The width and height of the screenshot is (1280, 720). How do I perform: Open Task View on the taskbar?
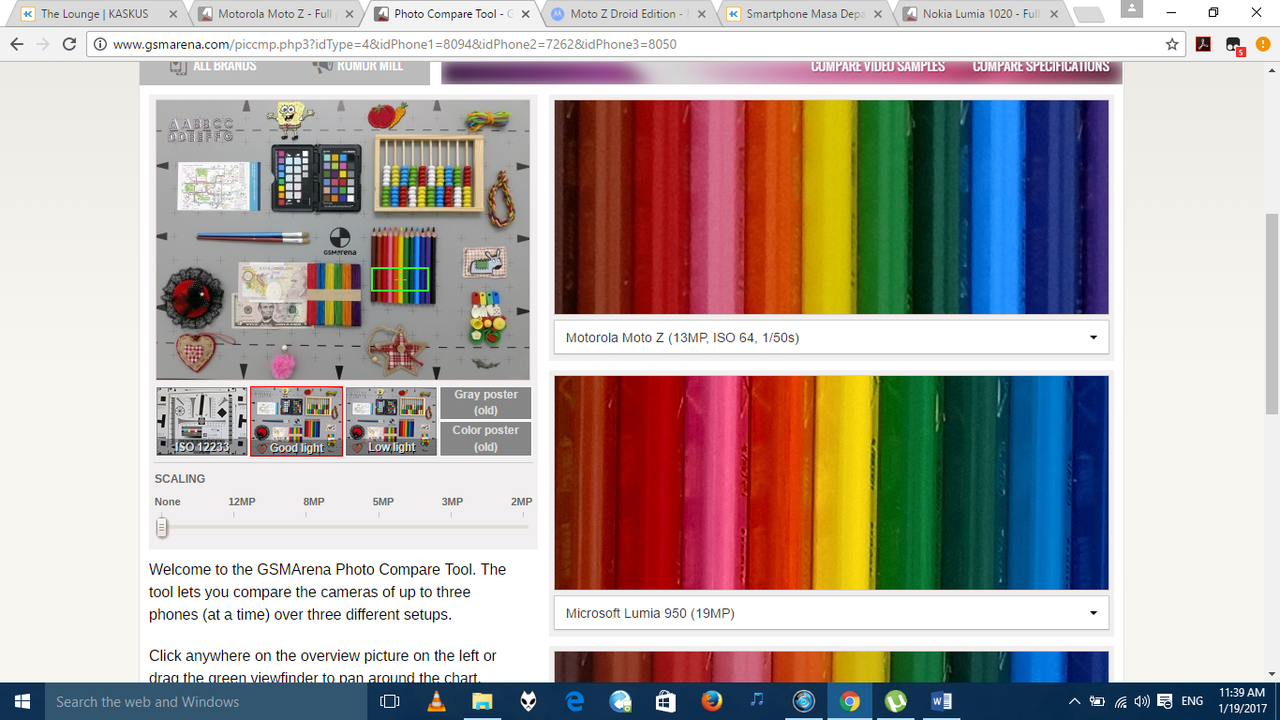(x=391, y=702)
